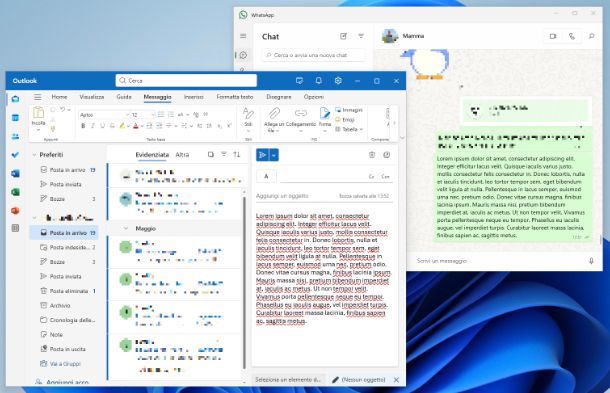Open send options dropdown arrow
This screenshot has width=610, height=393.
point(274,155)
